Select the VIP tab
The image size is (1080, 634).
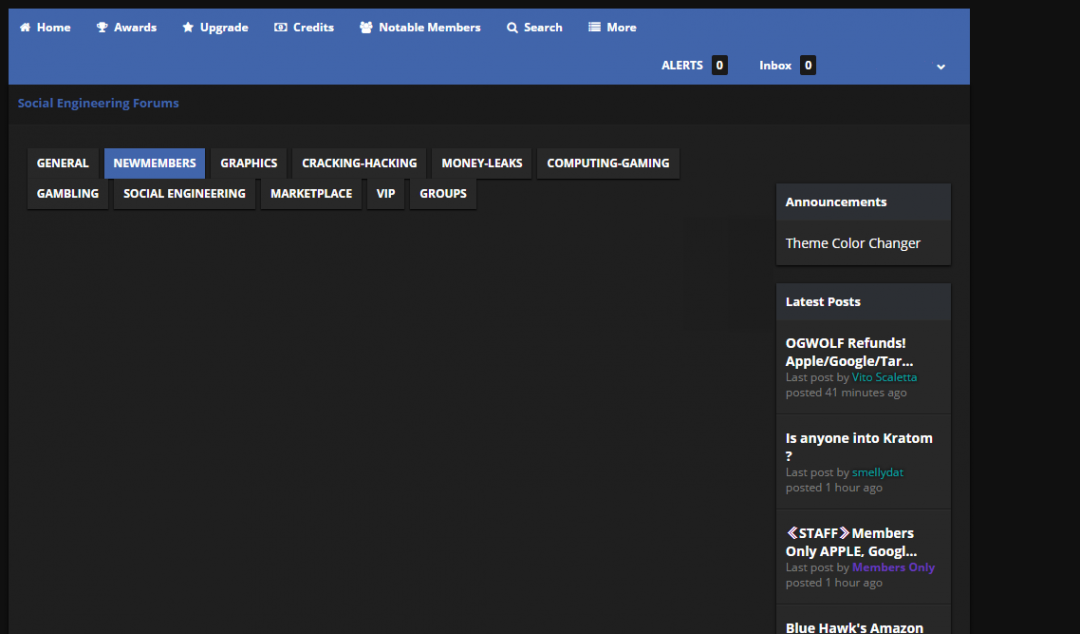pos(385,193)
